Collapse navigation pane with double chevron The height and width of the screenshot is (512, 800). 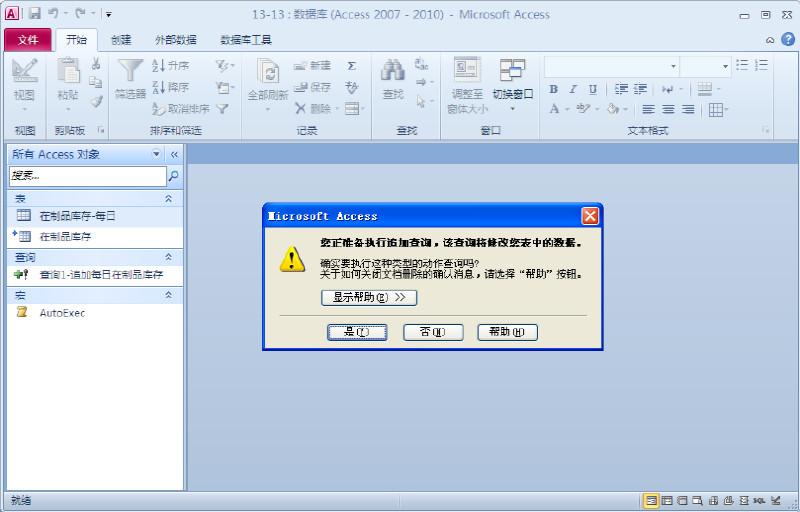[174, 155]
